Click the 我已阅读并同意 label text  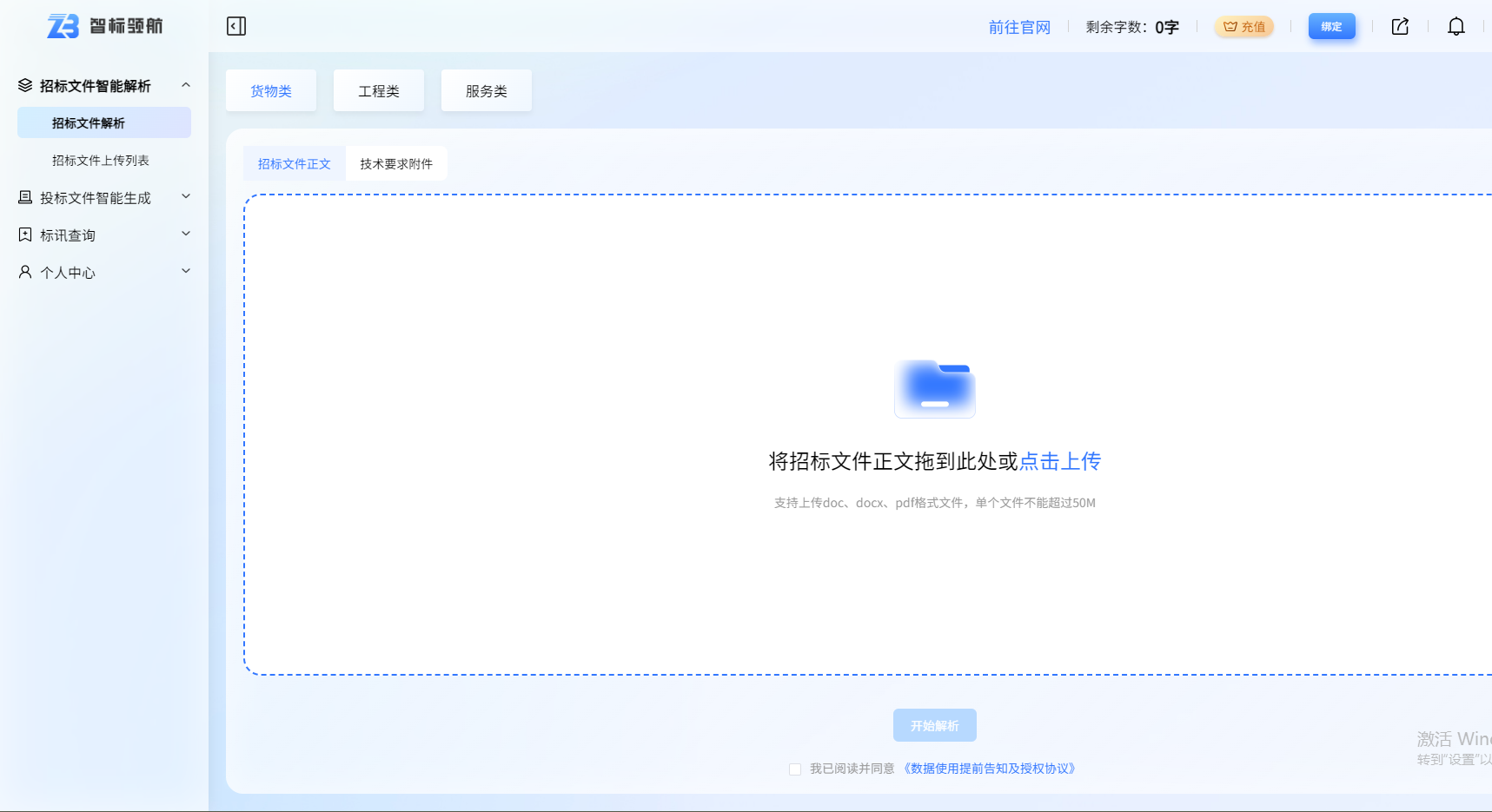pos(852,769)
